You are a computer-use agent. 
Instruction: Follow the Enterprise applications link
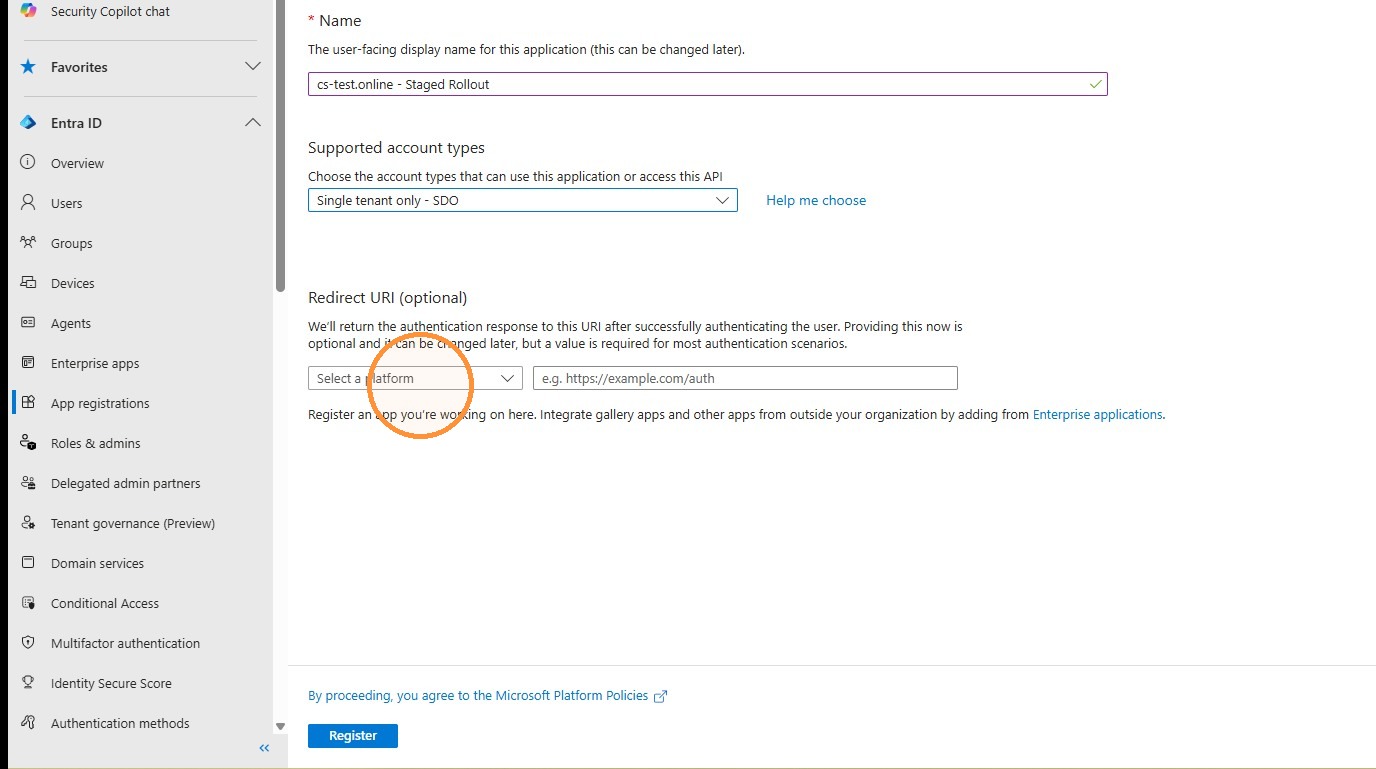coord(1097,414)
